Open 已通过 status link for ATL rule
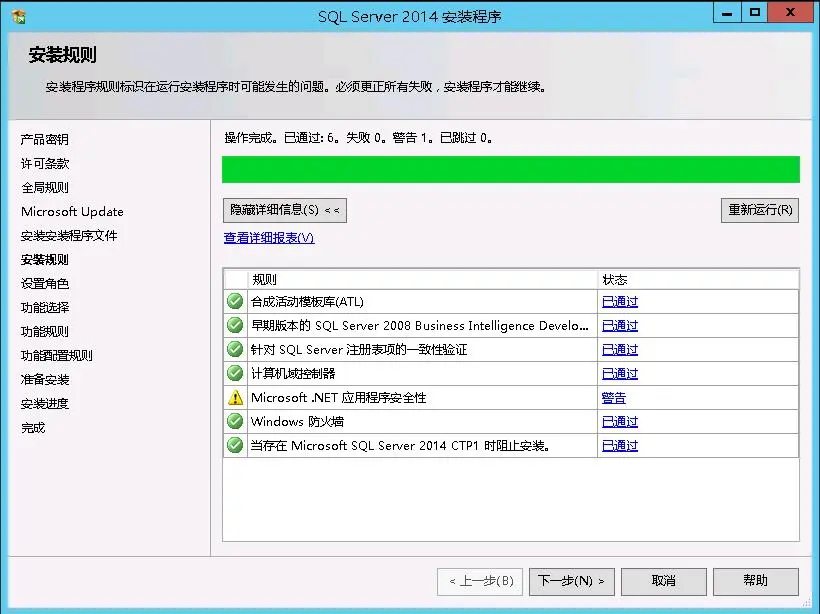The width and height of the screenshot is (820, 614). pos(620,302)
